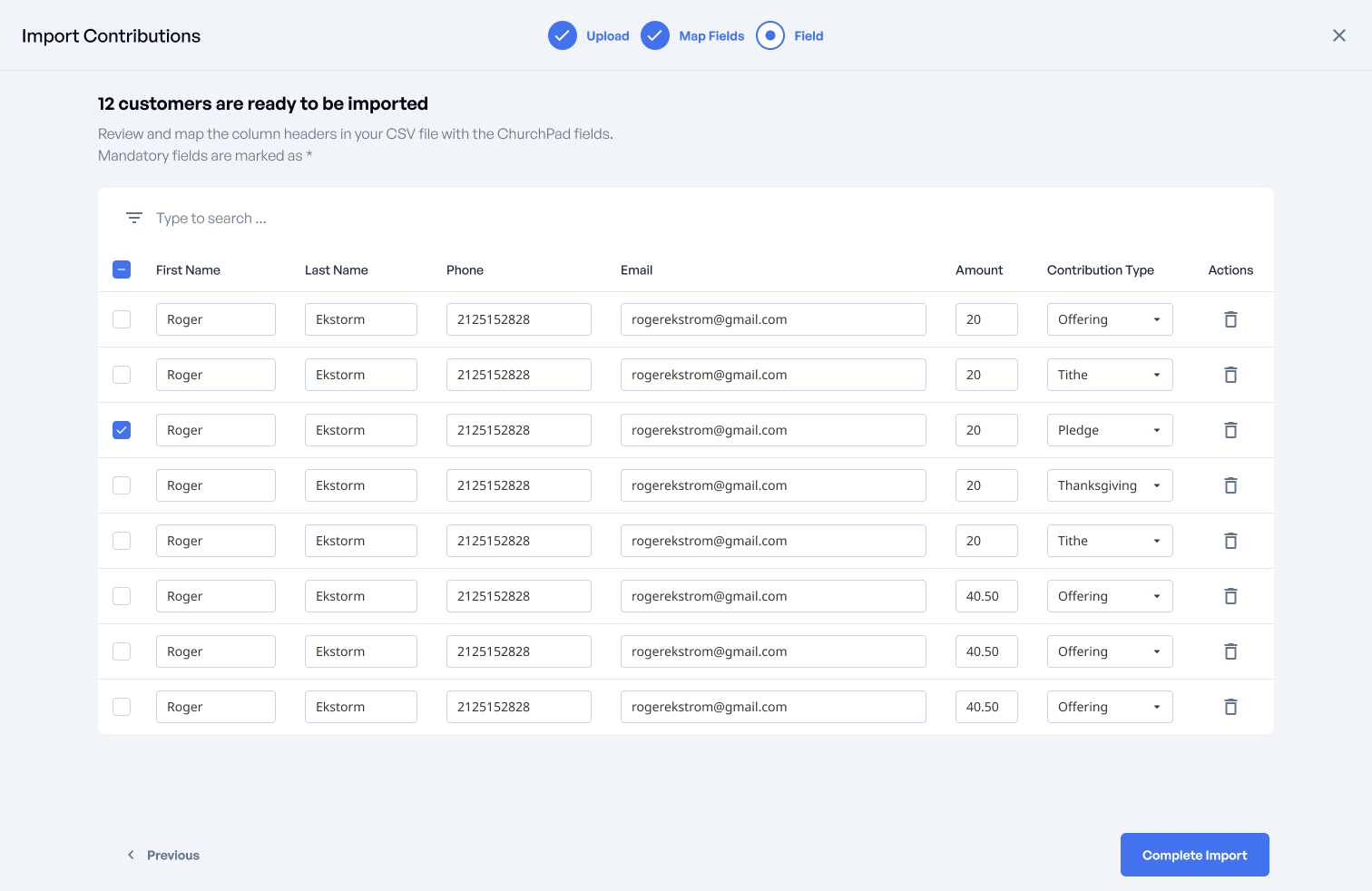Delete the first row with Offering type

[x=1230, y=319]
